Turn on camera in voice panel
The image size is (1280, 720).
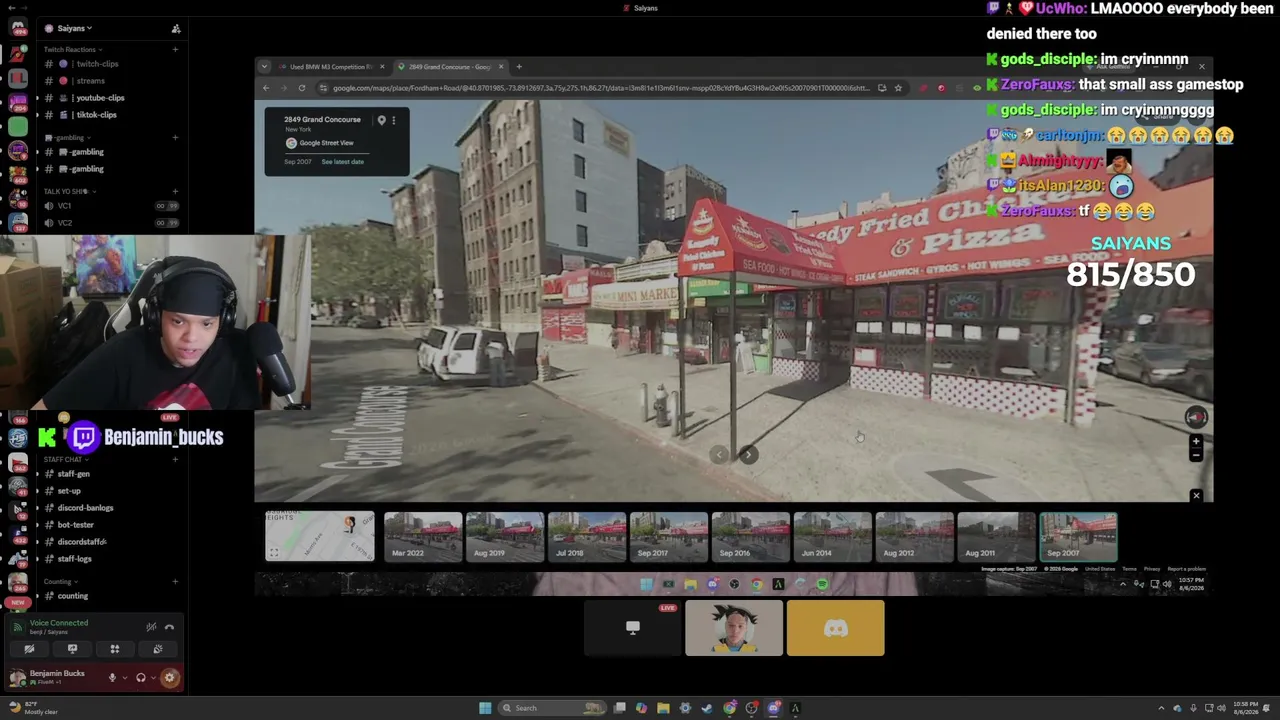[29, 649]
